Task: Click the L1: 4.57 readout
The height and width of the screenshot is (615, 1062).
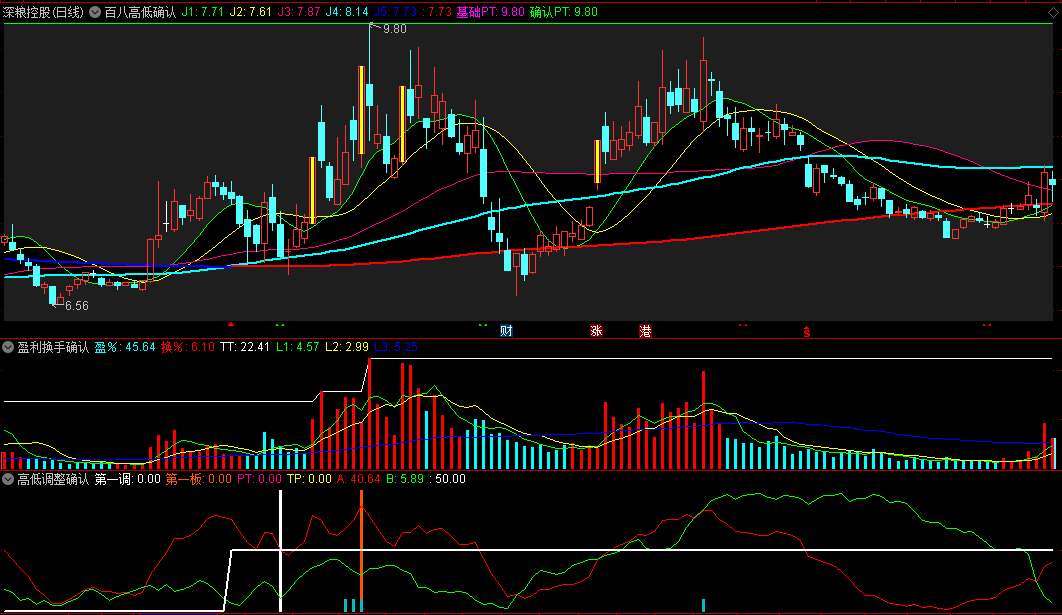Action: (x=297, y=347)
